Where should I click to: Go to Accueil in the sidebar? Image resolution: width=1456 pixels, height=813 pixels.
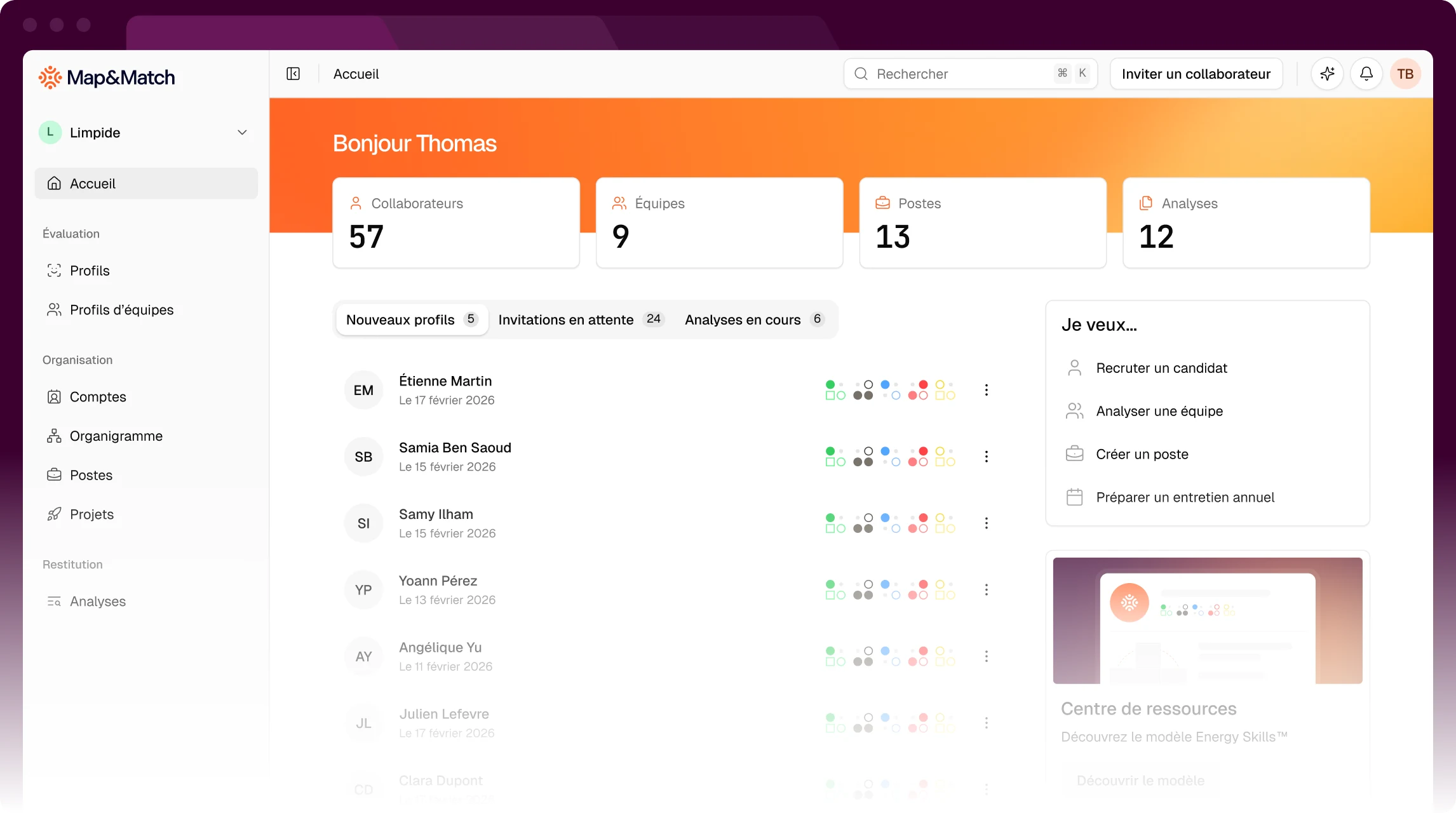point(145,184)
